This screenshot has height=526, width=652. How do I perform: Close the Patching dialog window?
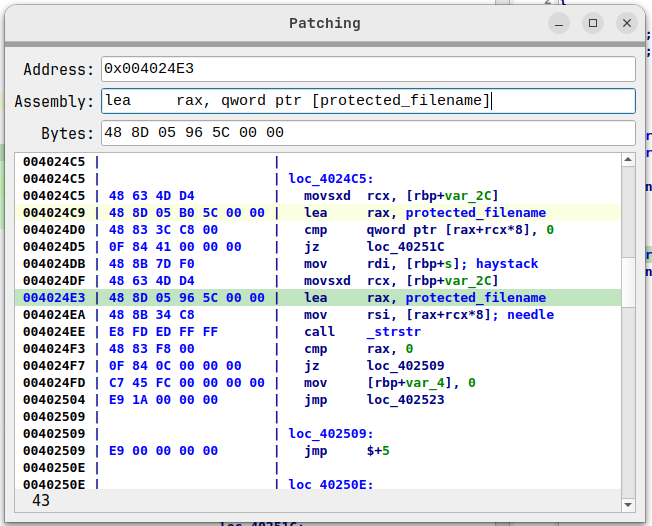coord(626,22)
